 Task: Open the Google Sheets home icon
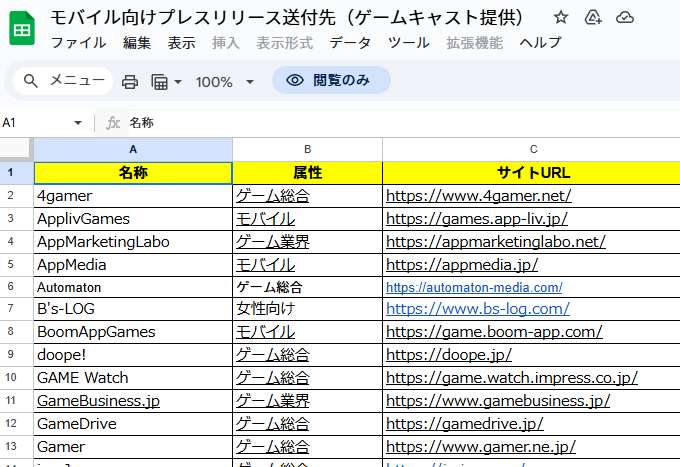pos(22,29)
